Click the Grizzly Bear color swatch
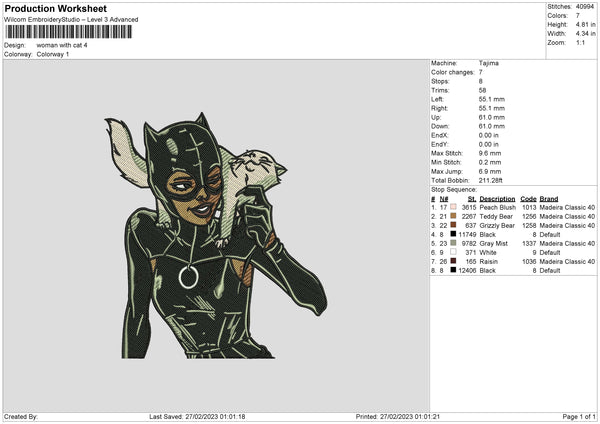 tap(453, 225)
